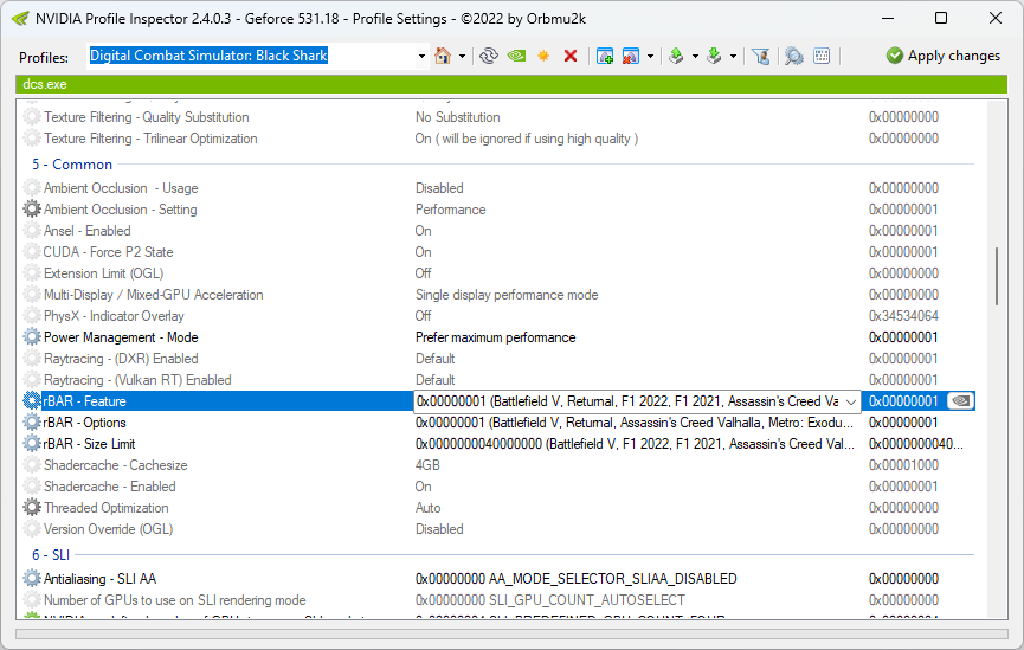Click the Apply changes button
The height and width of the screenshot is (650, 1024).
(943, 56)
